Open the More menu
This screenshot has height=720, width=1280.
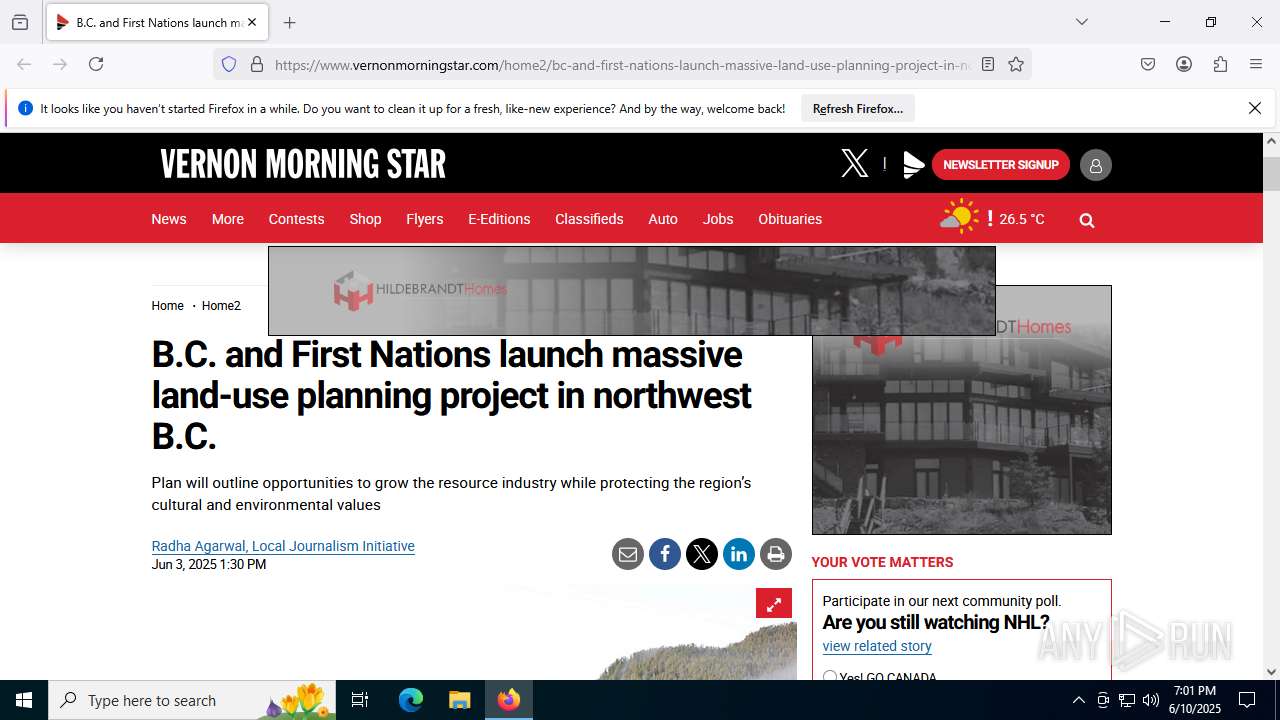[x=228, y=219]
